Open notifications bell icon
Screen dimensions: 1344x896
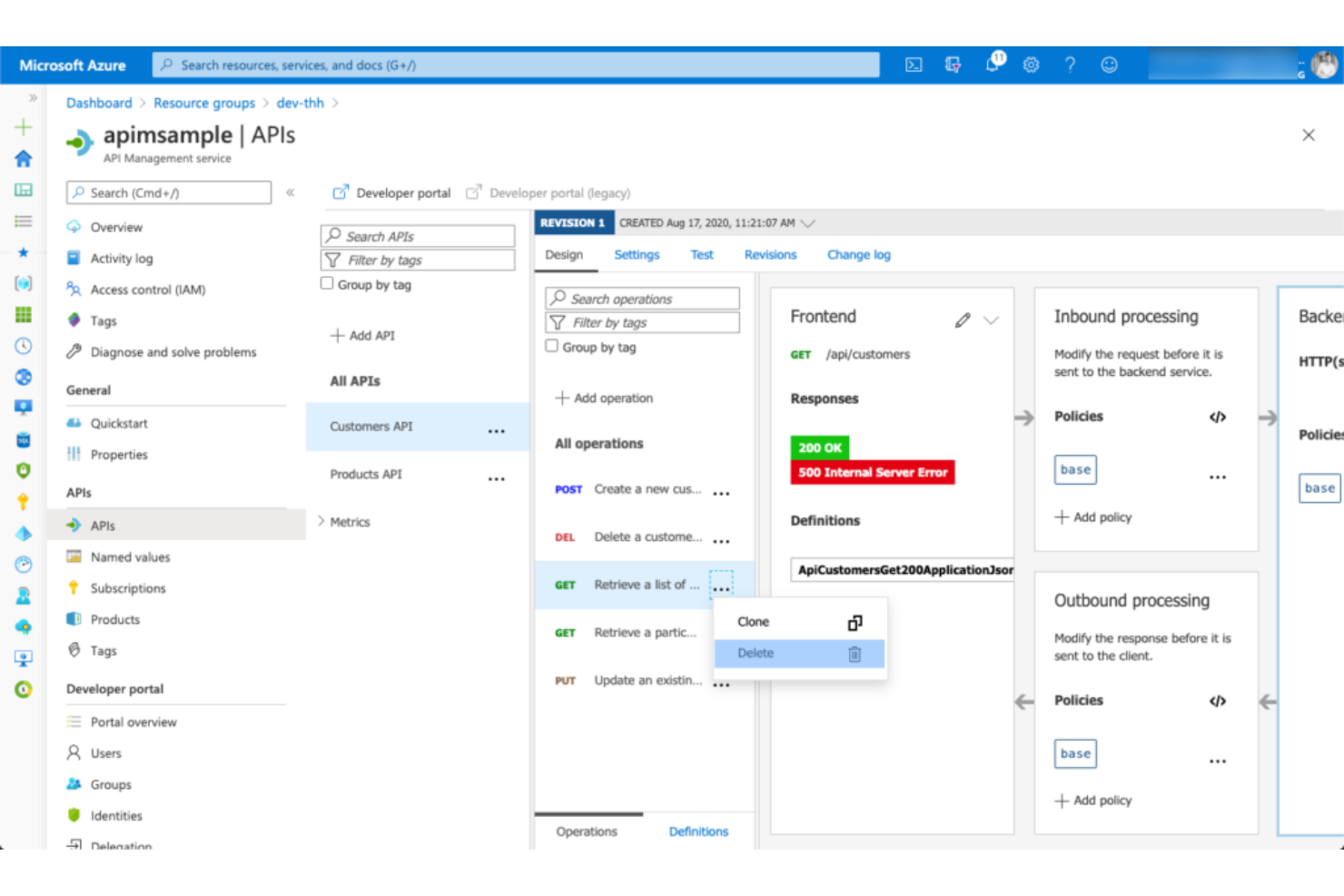click(x=994, y=64)
